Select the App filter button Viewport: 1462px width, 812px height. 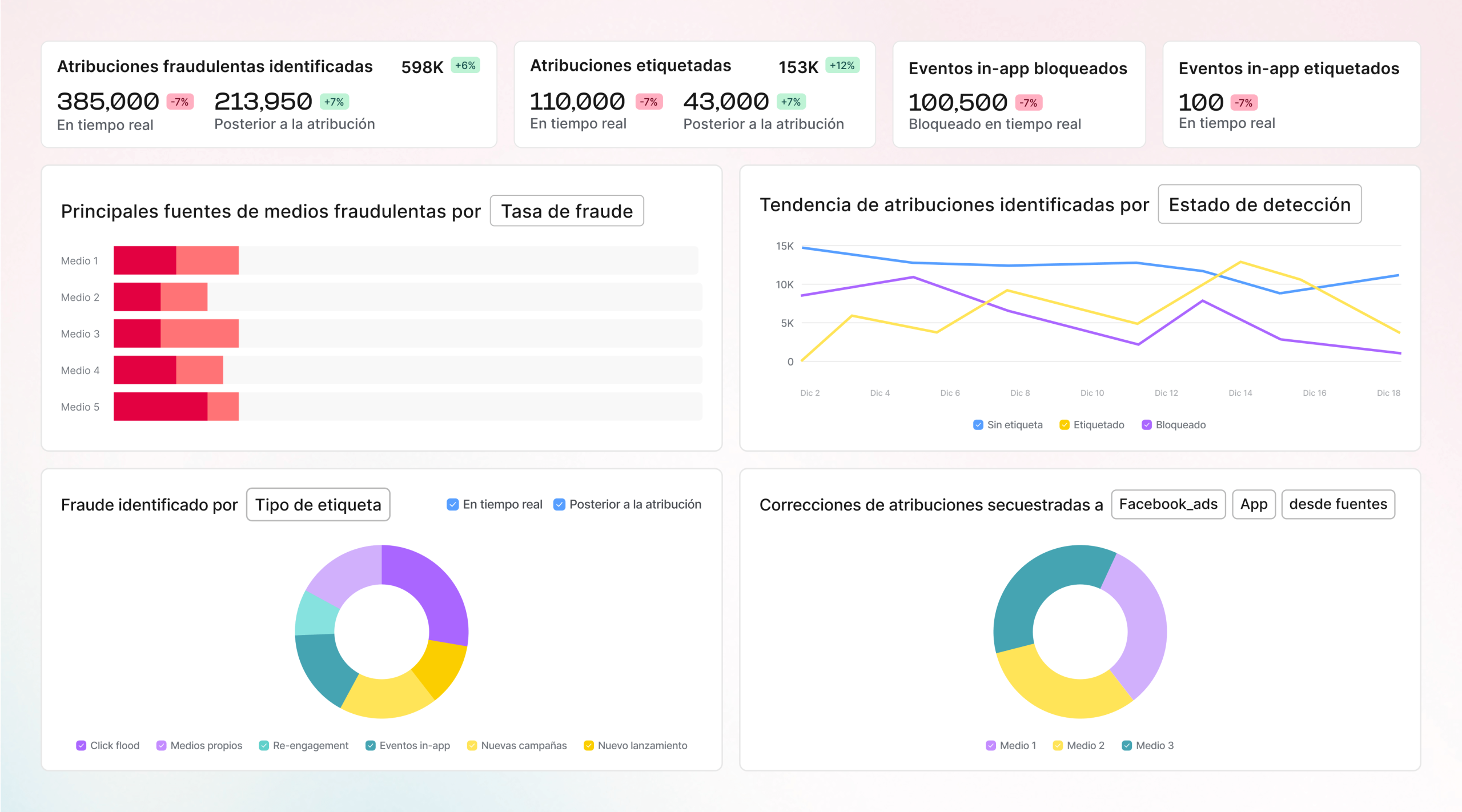[x=1254, y=504]
